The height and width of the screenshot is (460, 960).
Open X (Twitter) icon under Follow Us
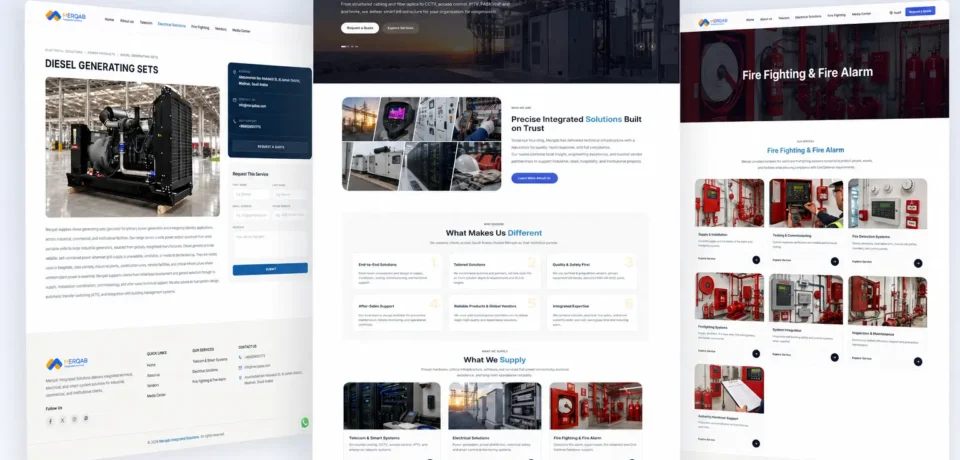tap(62, 420)
